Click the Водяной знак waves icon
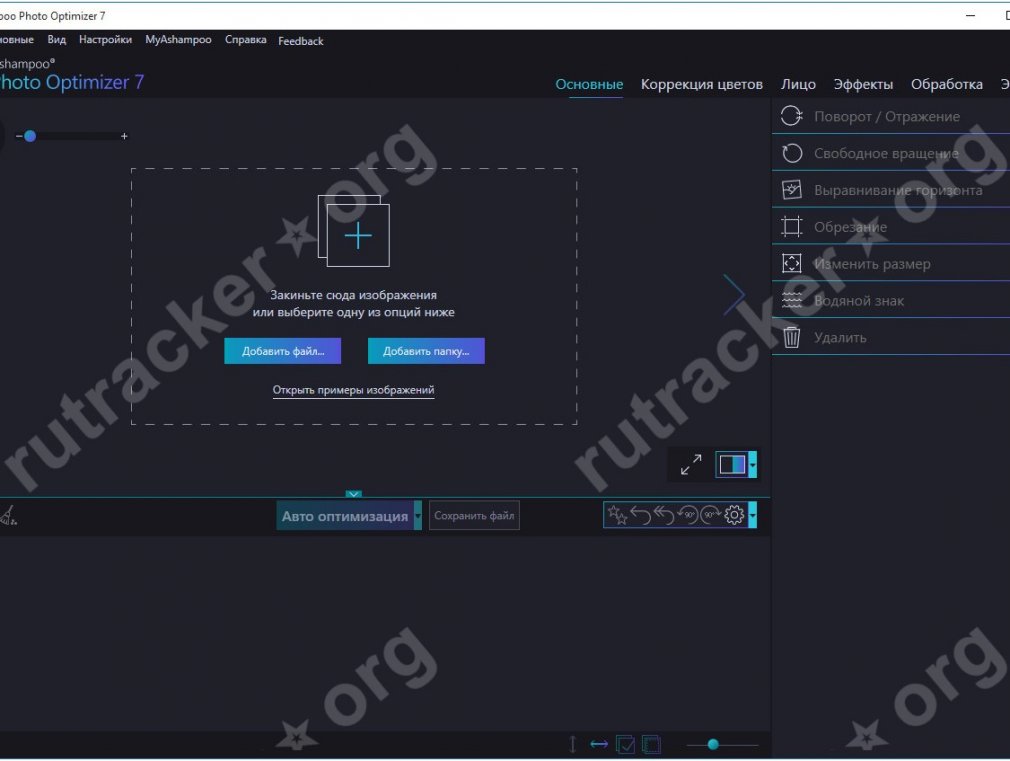The height and width of the screenshot is (761, 1010). 792,300
